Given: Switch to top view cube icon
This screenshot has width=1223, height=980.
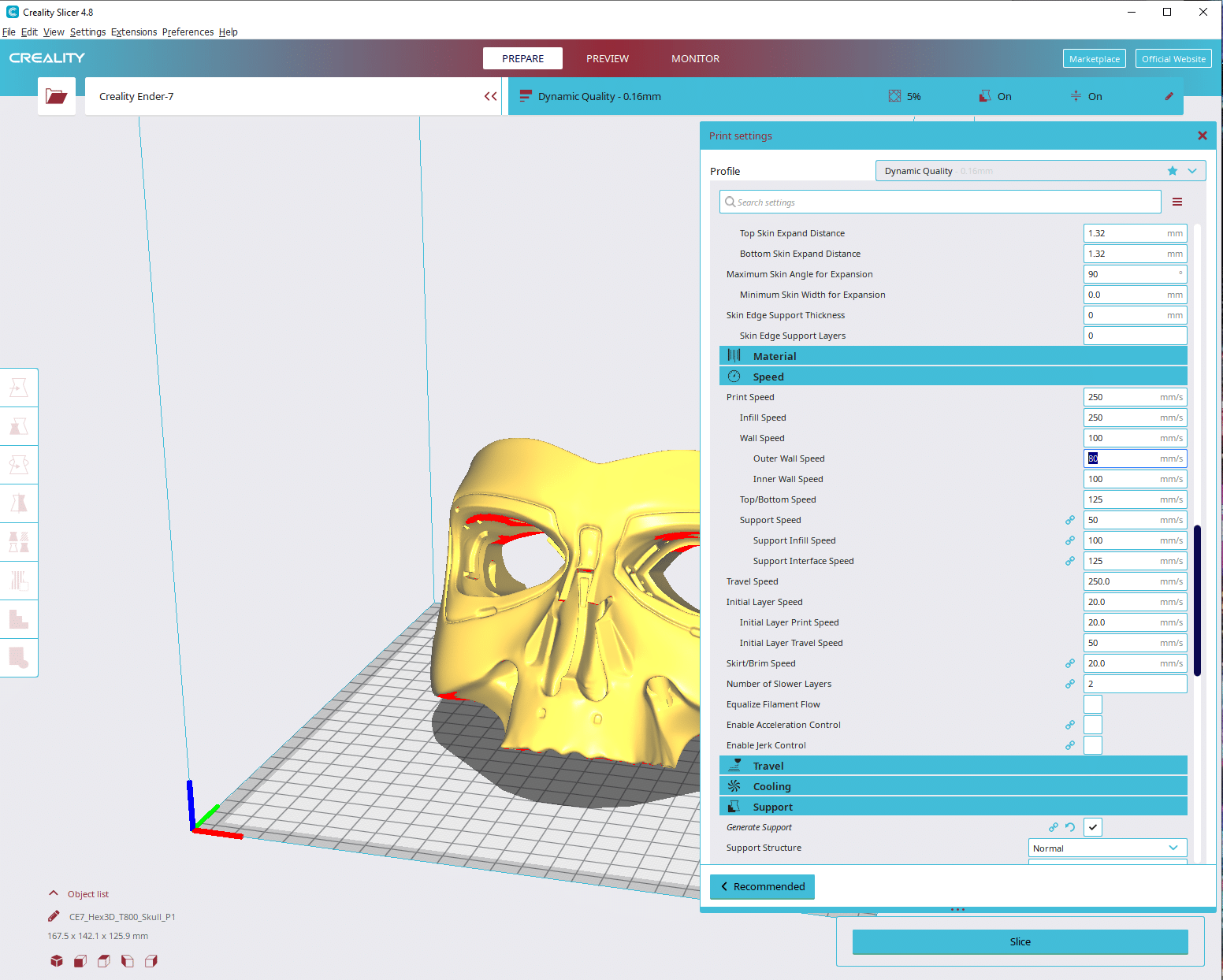Looking at the screenshot, I should point(104,961).
